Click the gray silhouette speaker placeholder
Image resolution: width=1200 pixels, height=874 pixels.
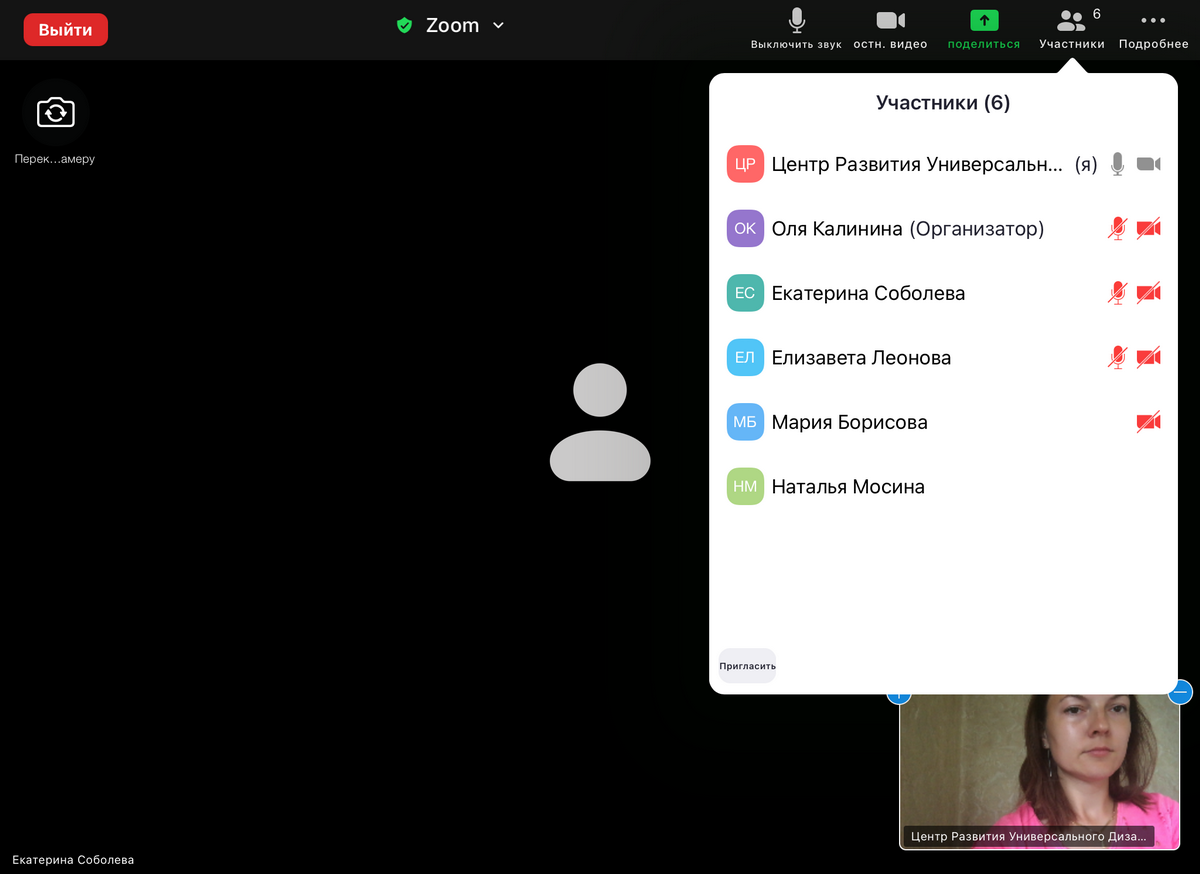point(600,422)
